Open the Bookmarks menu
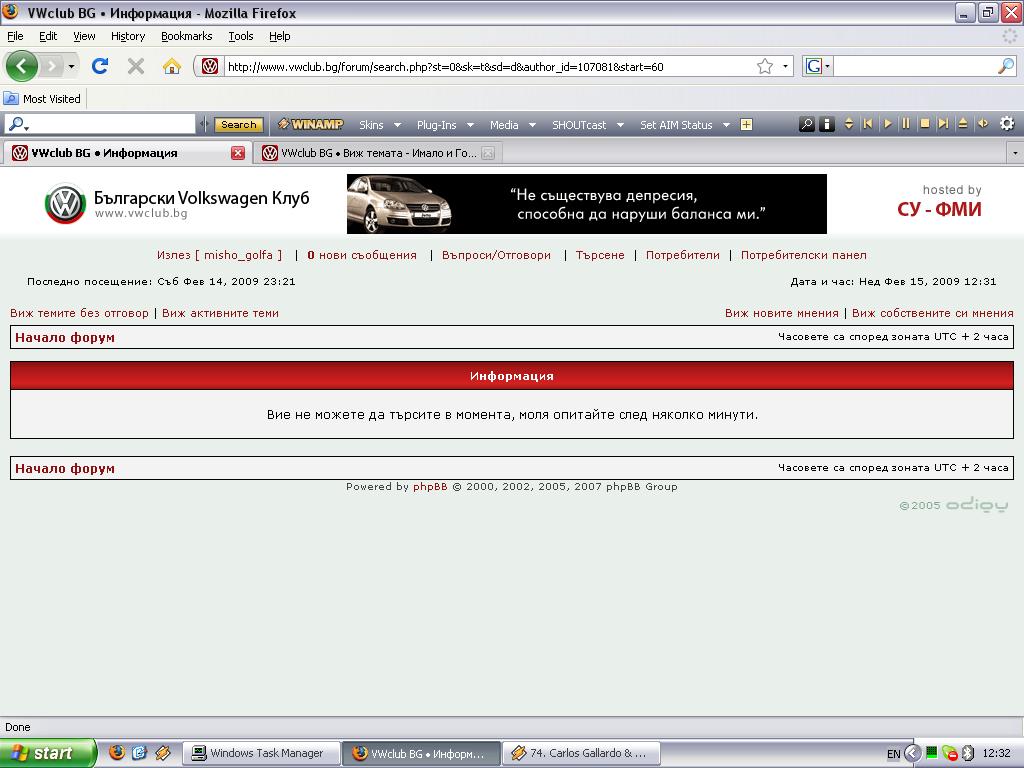 [186, 36]
